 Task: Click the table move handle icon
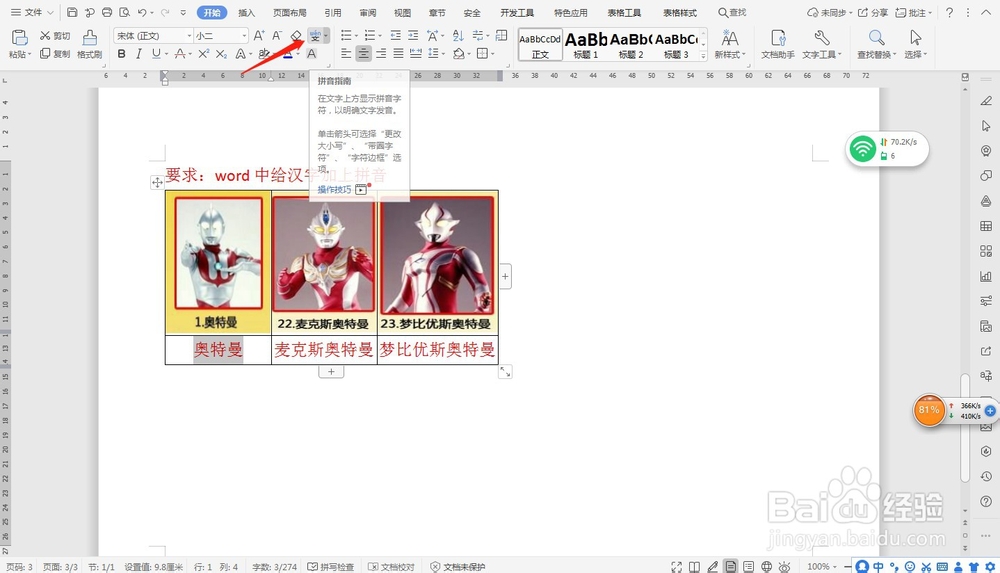click(157, 182)
